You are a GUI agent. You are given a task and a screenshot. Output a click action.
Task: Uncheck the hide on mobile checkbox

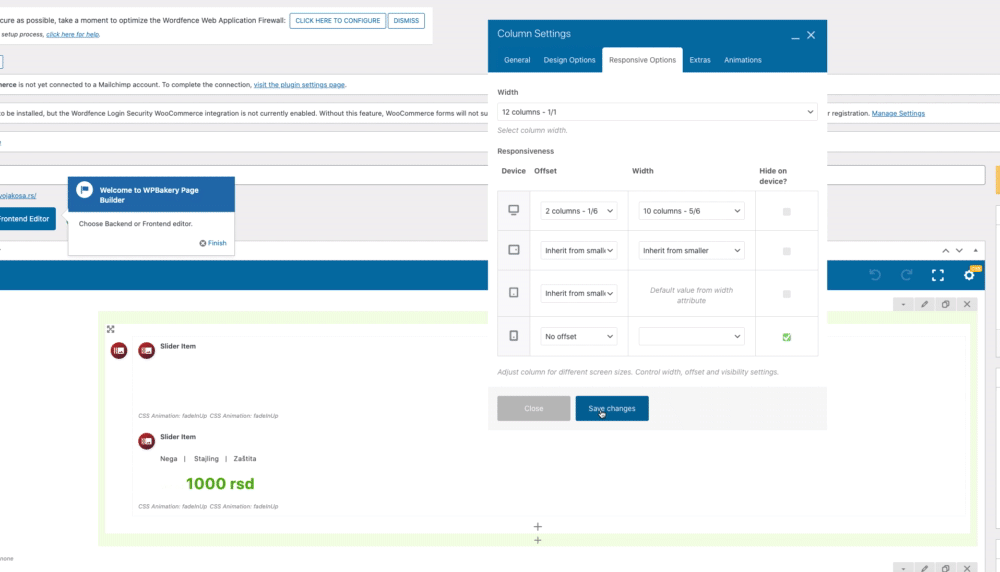786,337
